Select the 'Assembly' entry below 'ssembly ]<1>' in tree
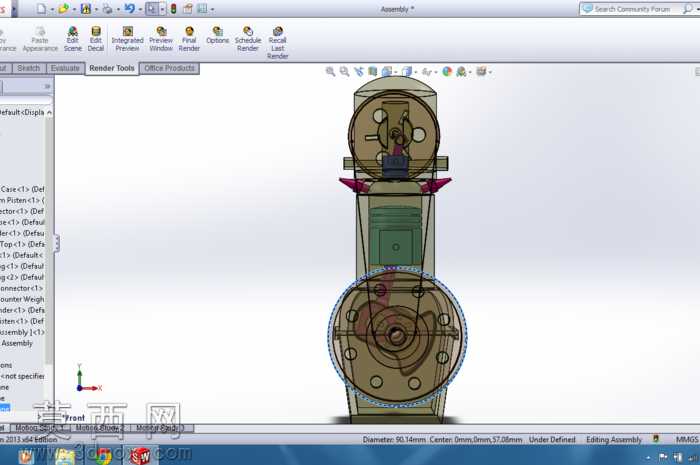Screen dimensions: 700x465 coord(17,343)
